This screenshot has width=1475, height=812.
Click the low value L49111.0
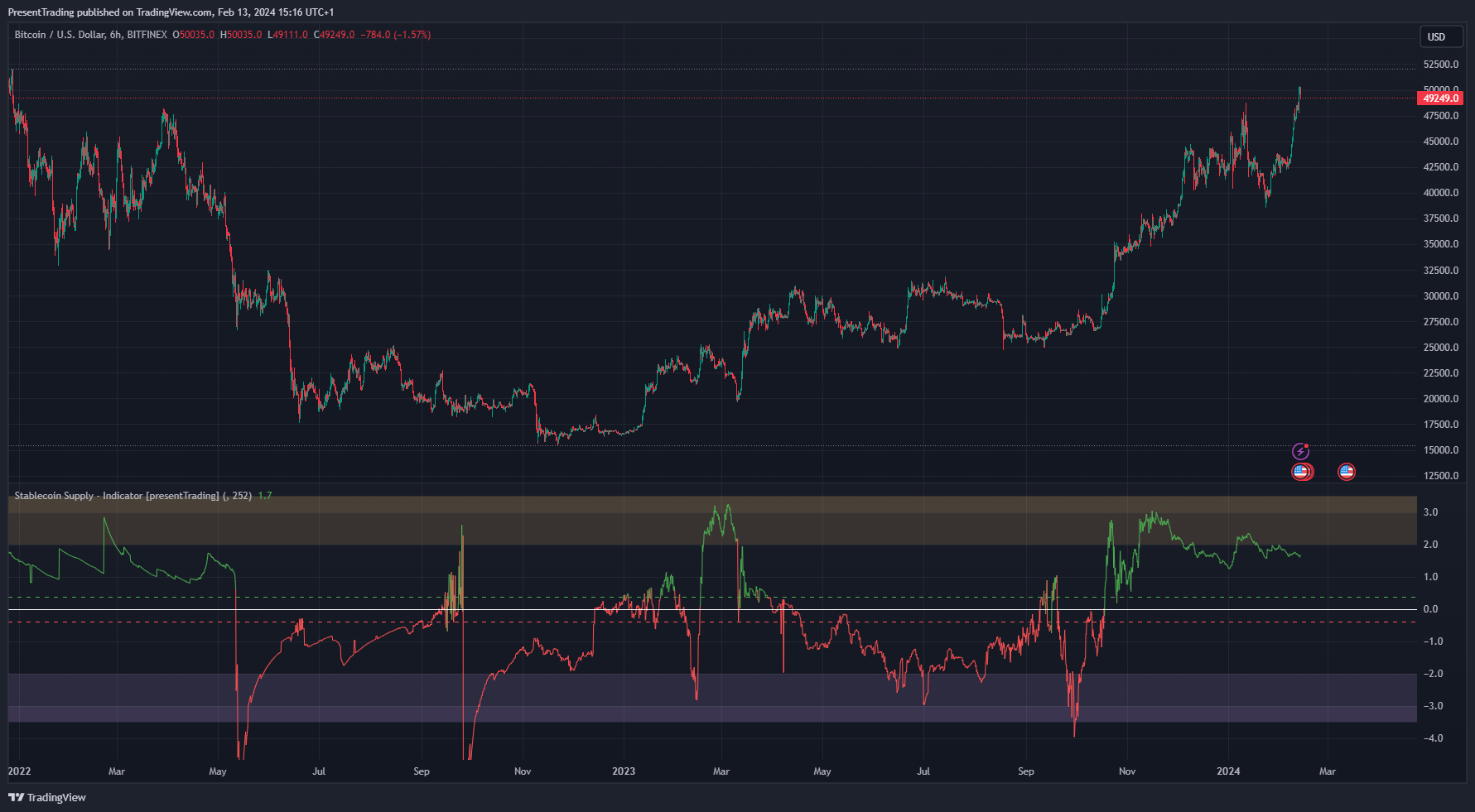pyautogui.click(x=287, y=35)
